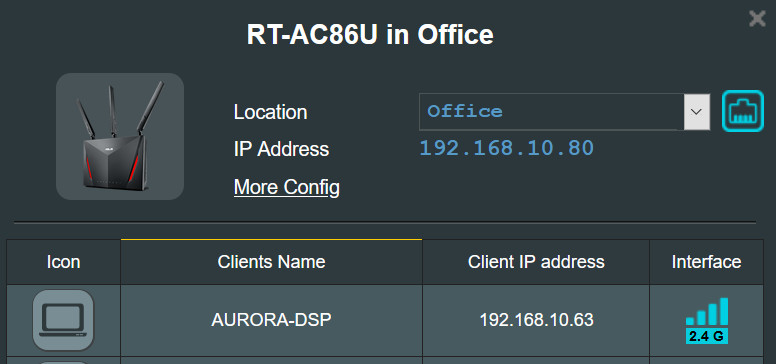
Task: Click the wireless signal strength bars
Action: (x=707, y=312)
